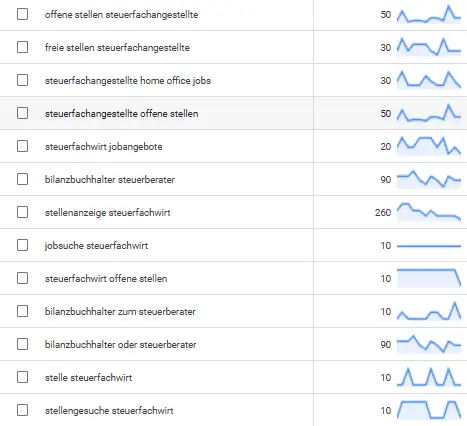
Task: View trend chart for steuerfachwirt offene stellen
Action: [429, 278]
